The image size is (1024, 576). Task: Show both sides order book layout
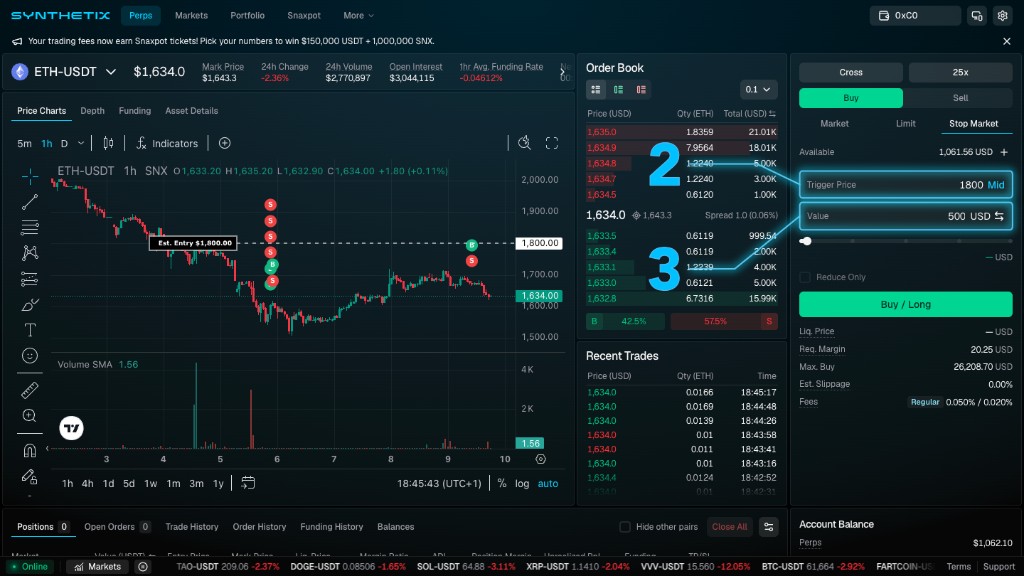pyautogui.click(x=596, y=89)
